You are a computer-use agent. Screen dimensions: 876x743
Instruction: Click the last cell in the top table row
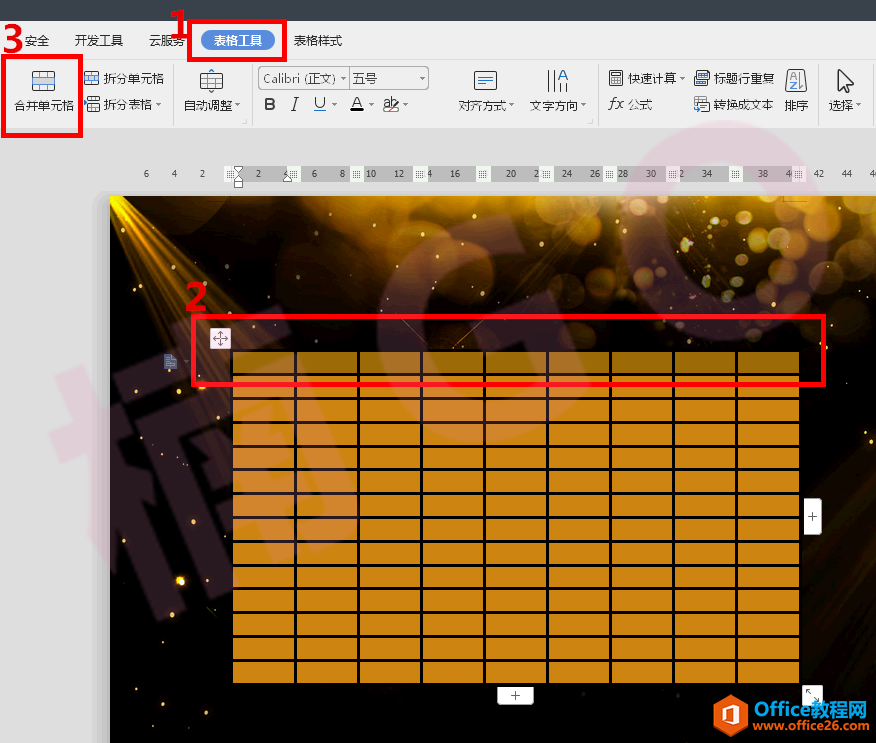pyautogui.click(x=768, y=363)
